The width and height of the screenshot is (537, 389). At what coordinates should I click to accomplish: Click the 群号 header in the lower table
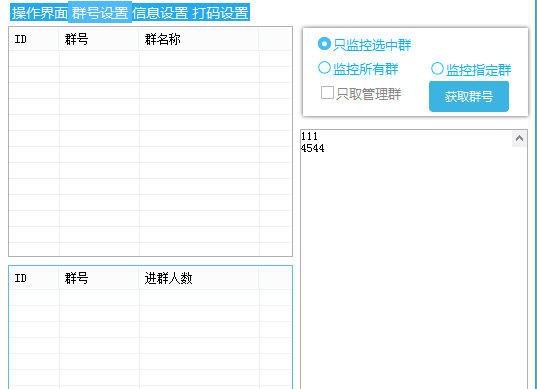(x=99, y=278)
